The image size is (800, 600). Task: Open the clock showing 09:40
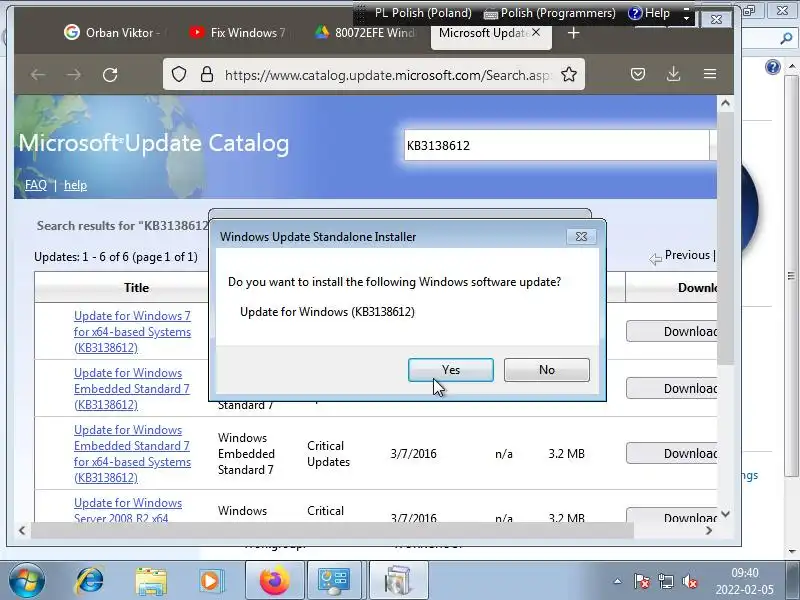[x=745, y=581]
